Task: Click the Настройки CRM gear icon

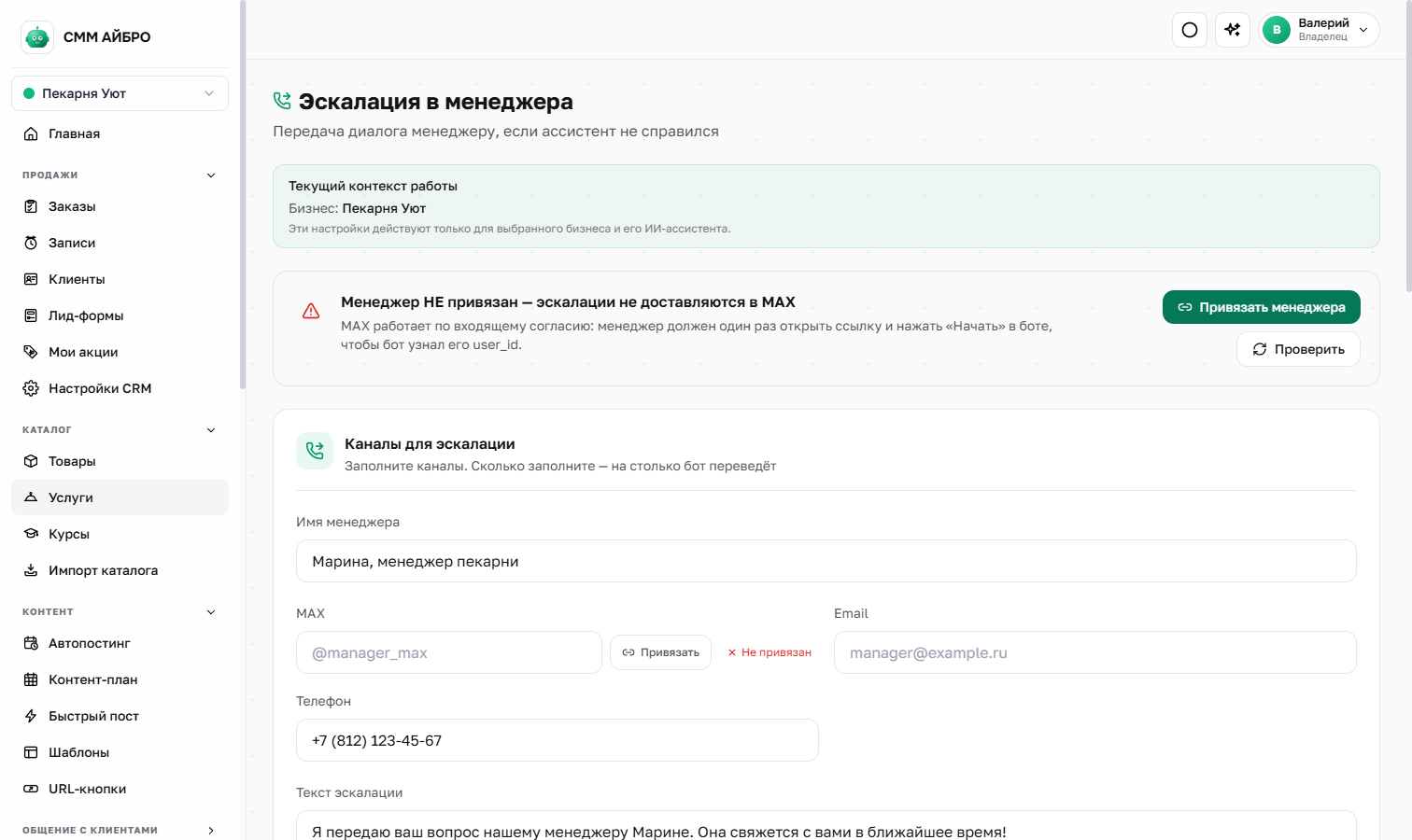Action: [31, 388]
